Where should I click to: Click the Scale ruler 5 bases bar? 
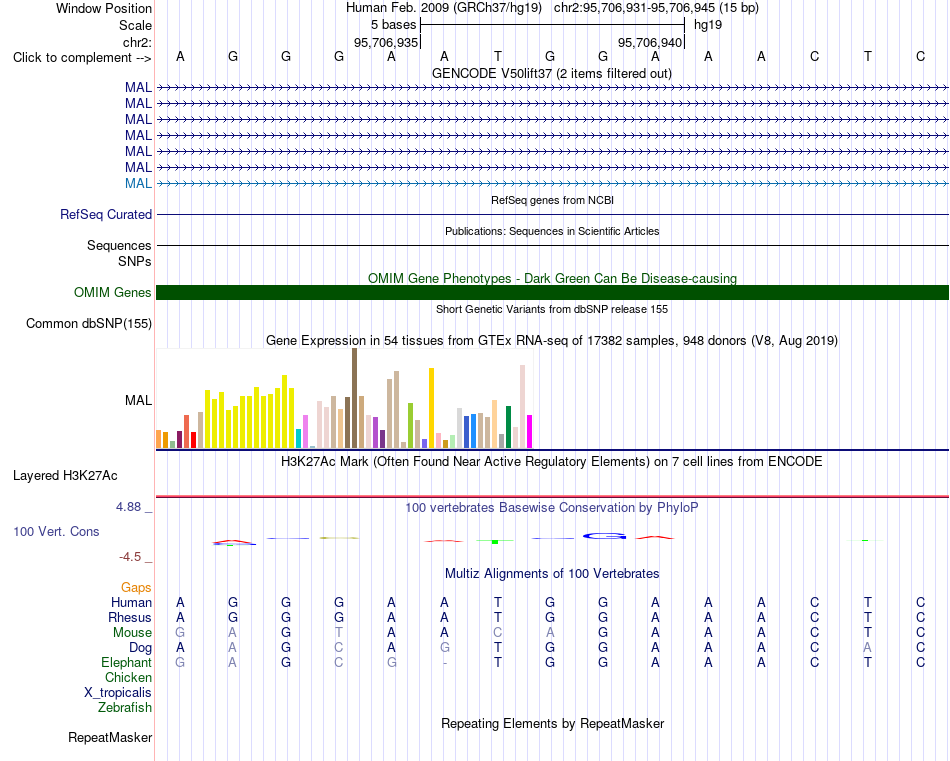tap(552, 25)
